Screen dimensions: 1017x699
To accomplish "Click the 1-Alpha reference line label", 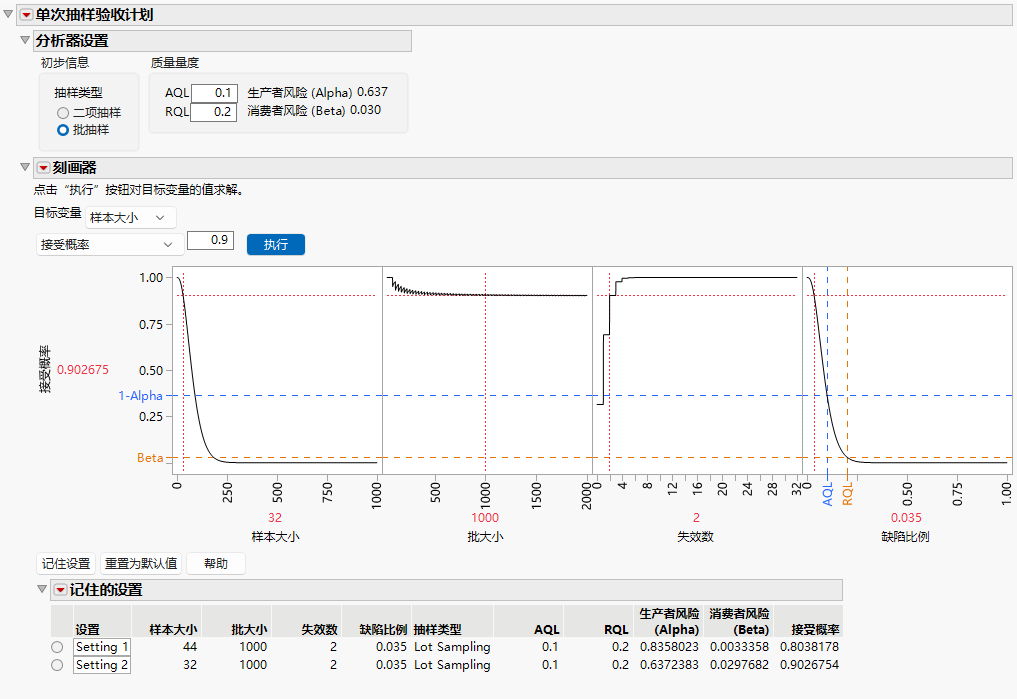I will (x=140, y=396).
